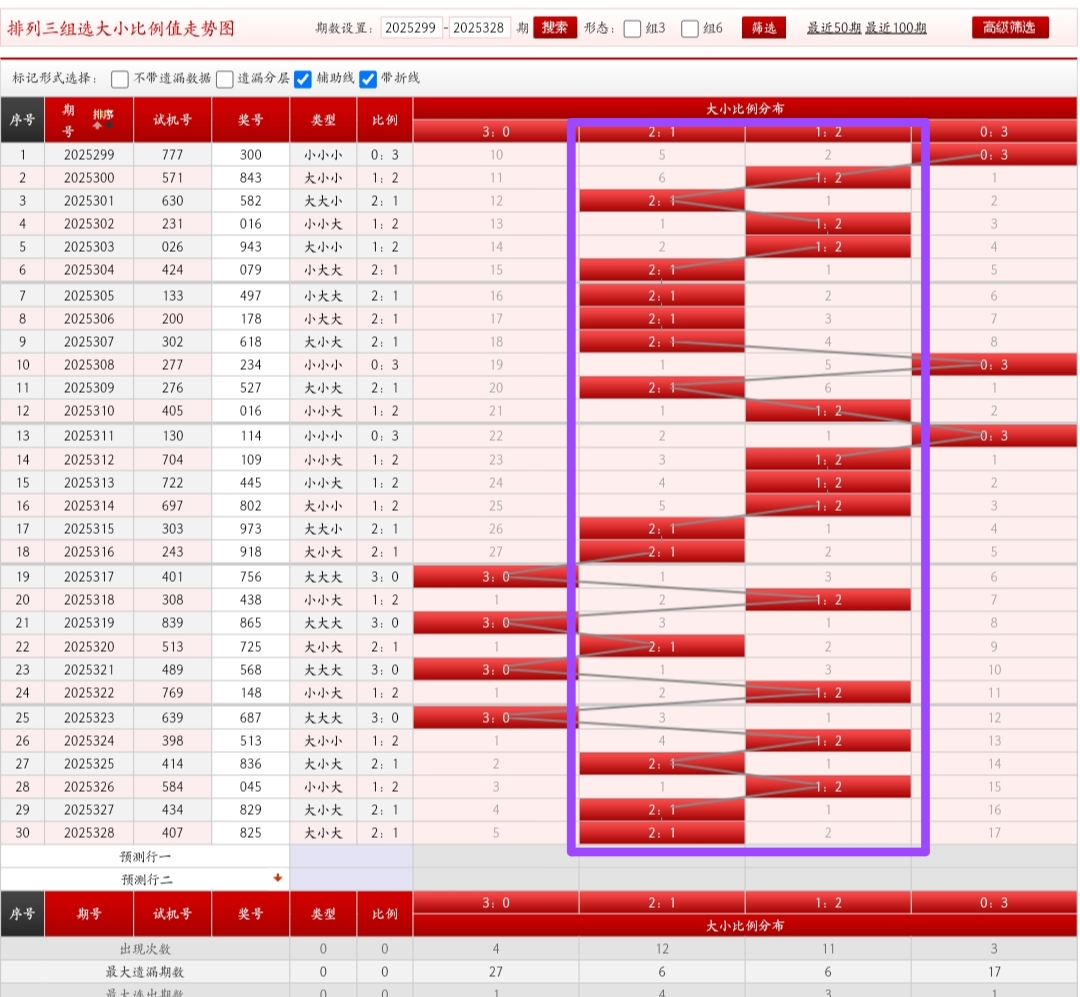Click the 0:3 marker in row 2025299
This screenshot has height=997, width=1080.
(993, 155)
